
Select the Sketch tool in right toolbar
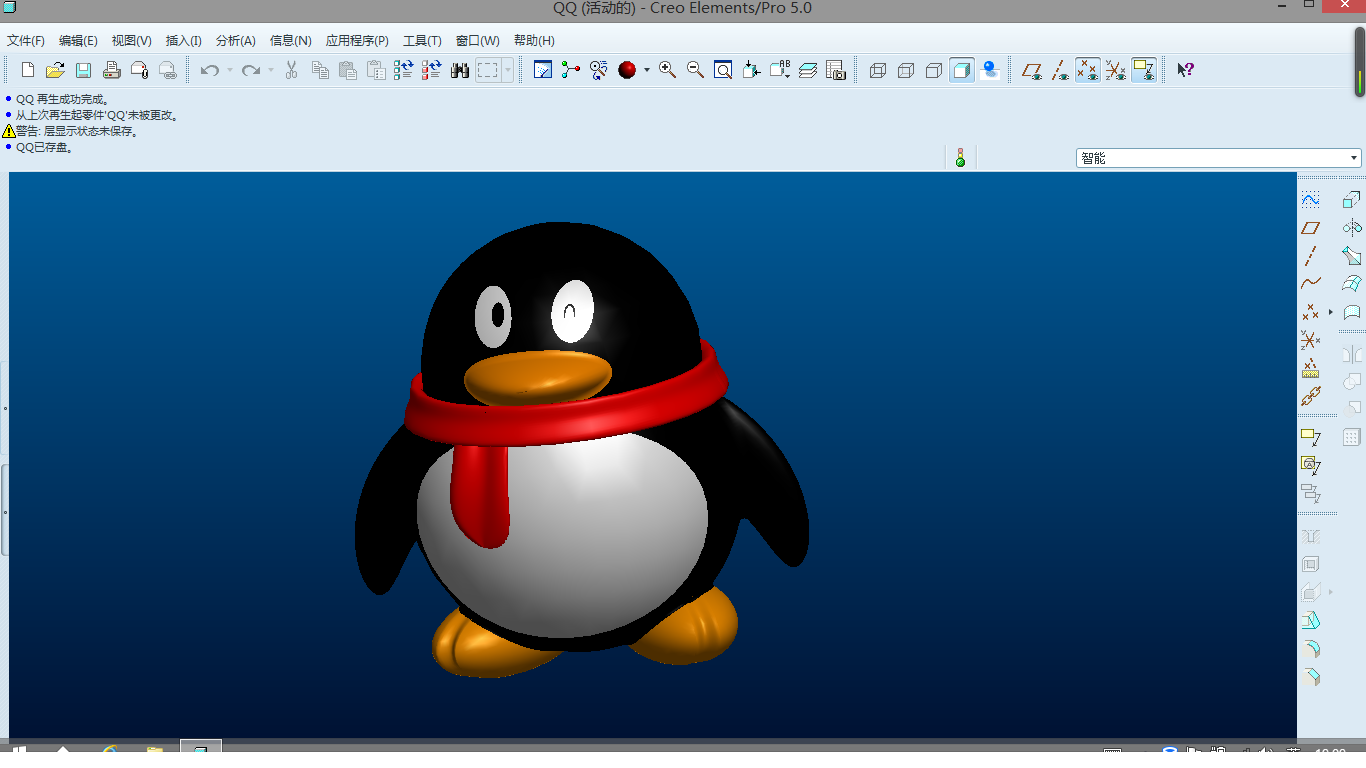pos(1310,200)
